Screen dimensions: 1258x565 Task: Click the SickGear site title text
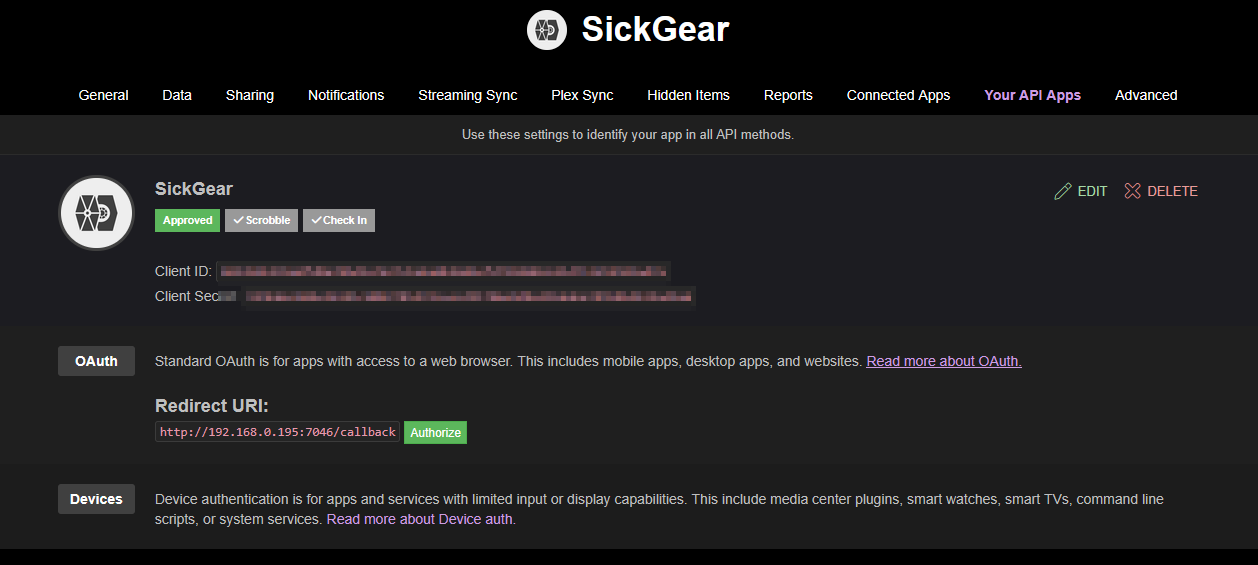point(655,30)
